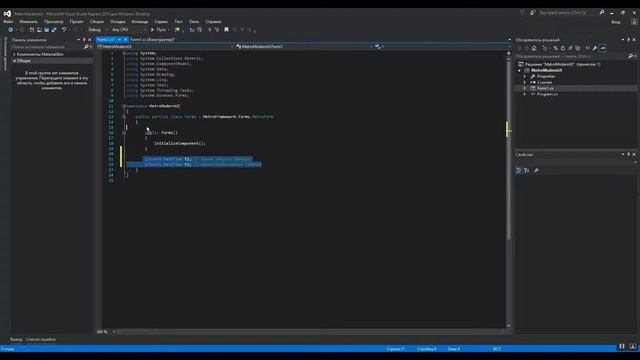
Task: Open the Any CPU platform dropdown
Action: pyautogui.click(x=129, y=30)
